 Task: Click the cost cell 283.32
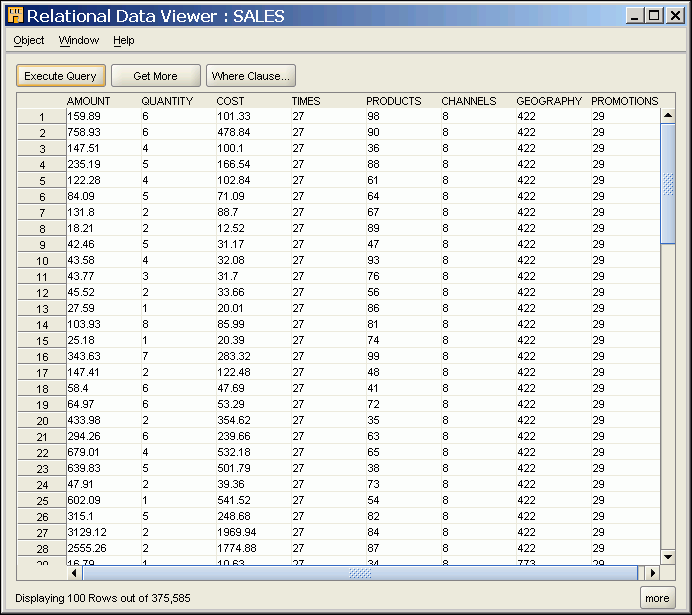pyautogui.click(x=254, y=356)
